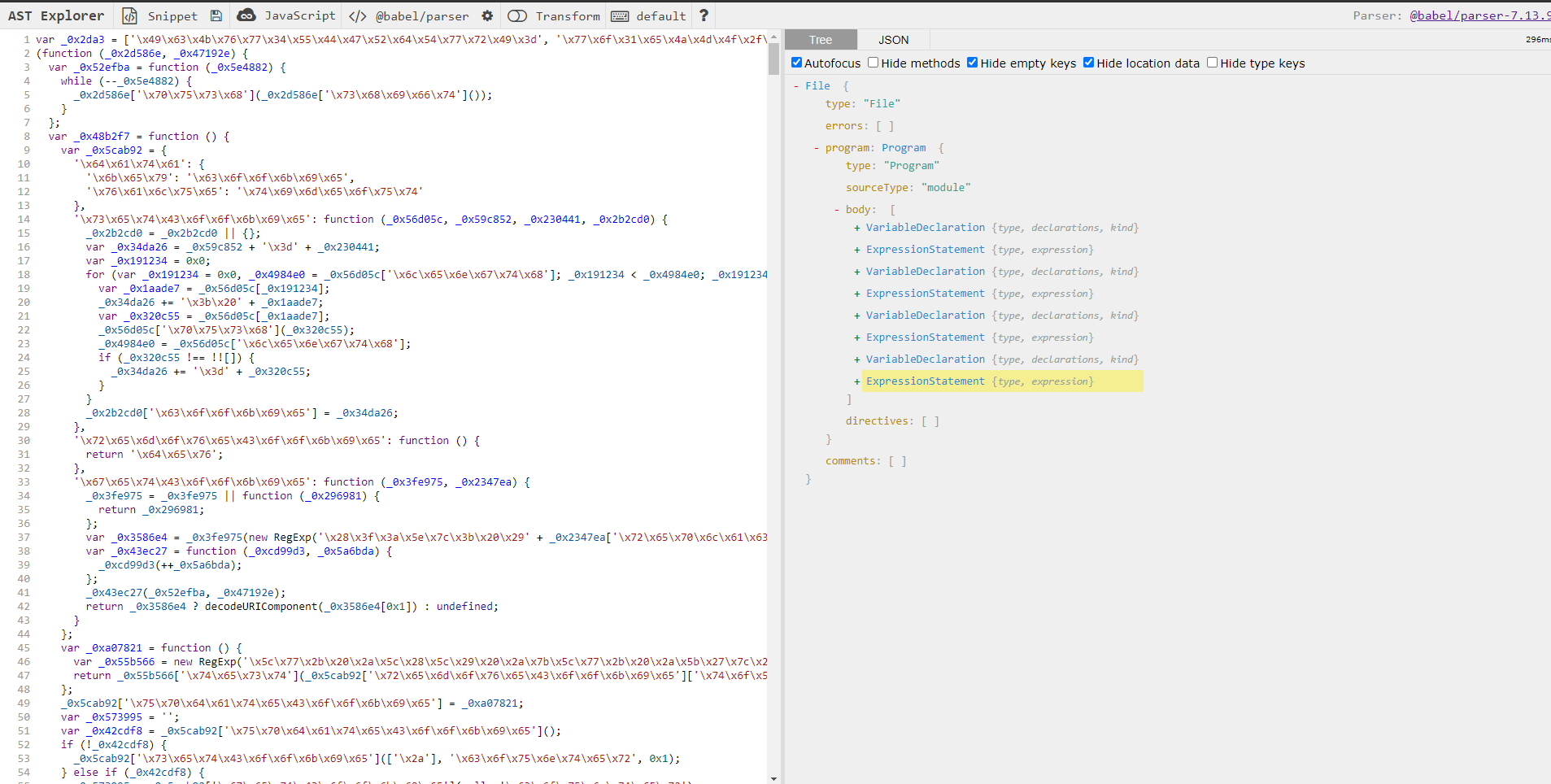Click code line 3 with _0x52efba
This screenshot has width=1551, height=784.
tap(167, 68)
